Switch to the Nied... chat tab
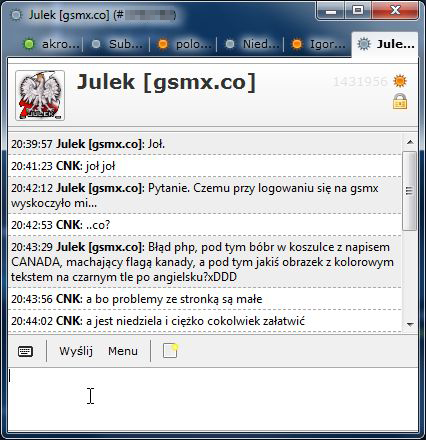The height and width of the screenshot is (440, 426). pos(251,44)
